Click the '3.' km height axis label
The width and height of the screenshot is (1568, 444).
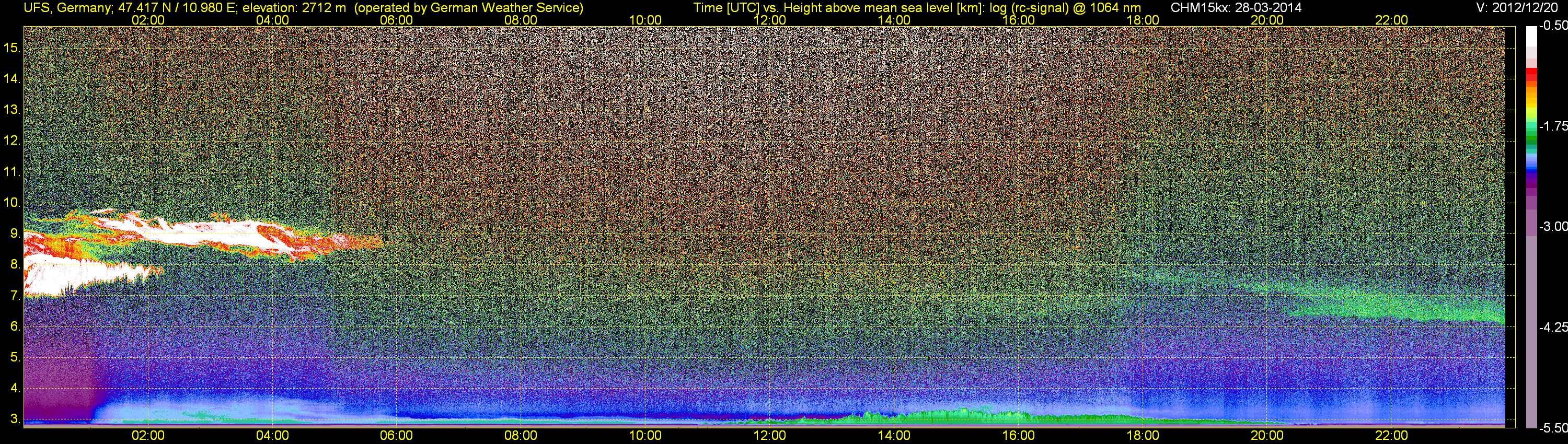pyautogui.click(x=15, y=419)
